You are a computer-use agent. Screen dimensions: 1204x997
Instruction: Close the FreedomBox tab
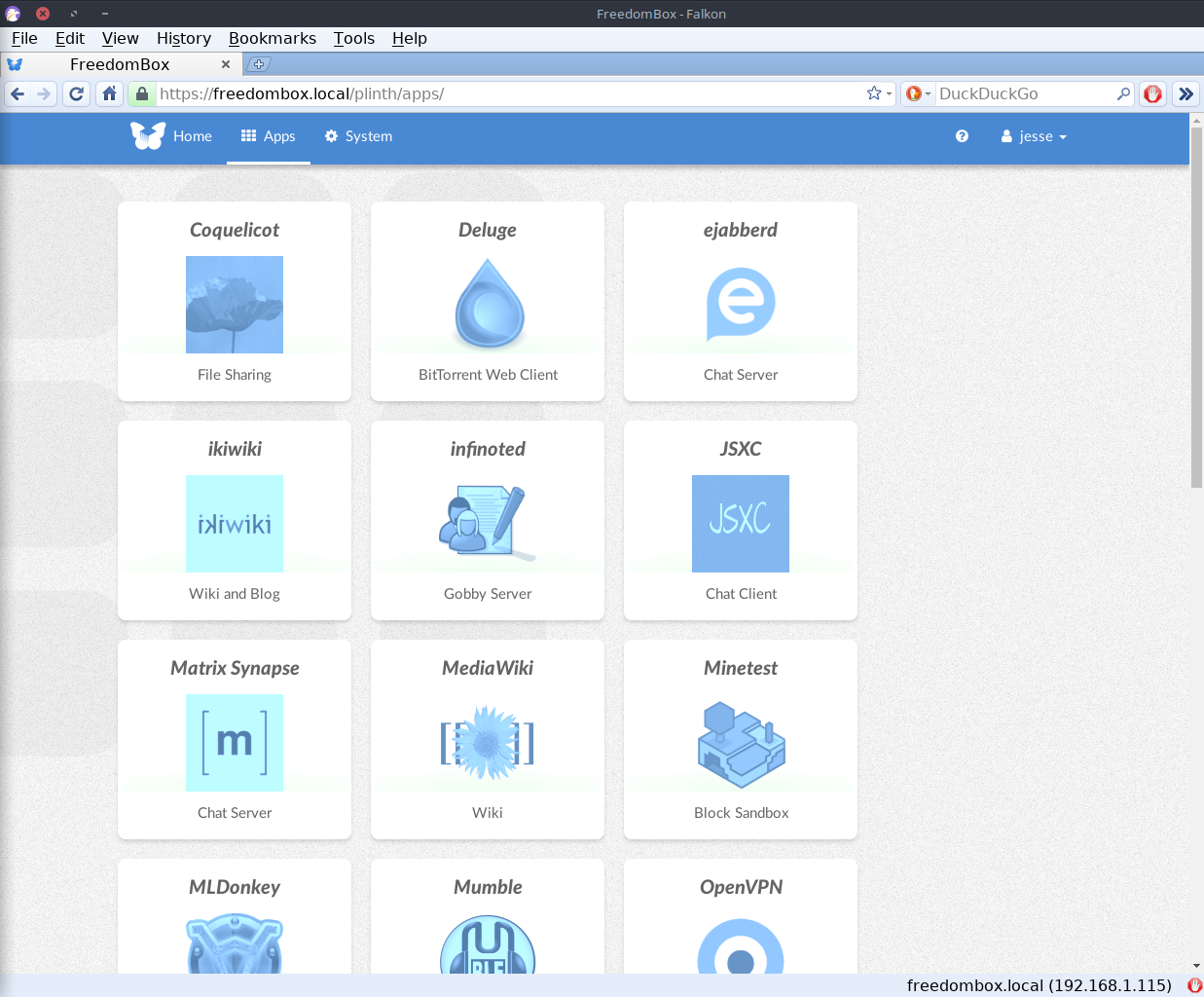(226, 64)
